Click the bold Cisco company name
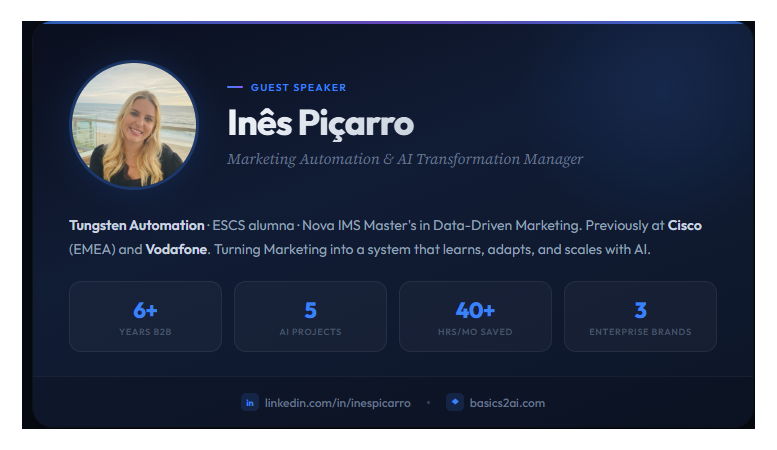777x450 pixels. click(x=685, y=225)
